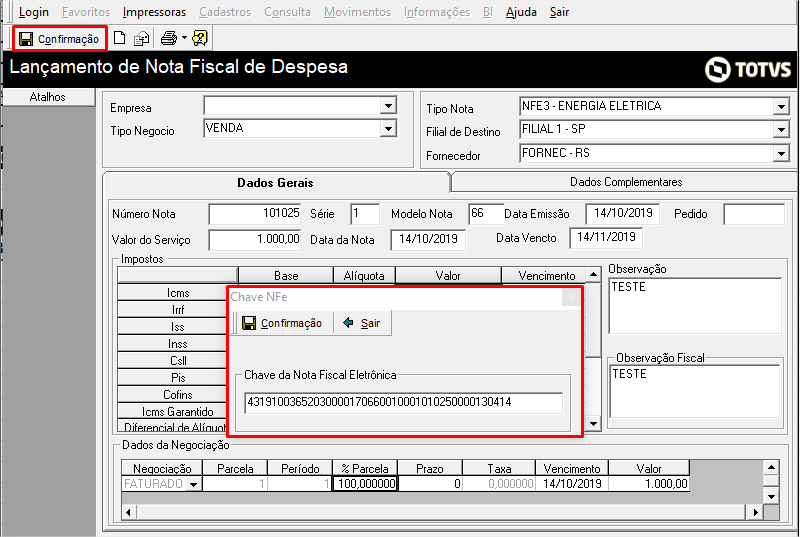The width and height of the screenshot is (800, 537).
Task: Expand the Empresa dropdown
Action: pos(388,106)
